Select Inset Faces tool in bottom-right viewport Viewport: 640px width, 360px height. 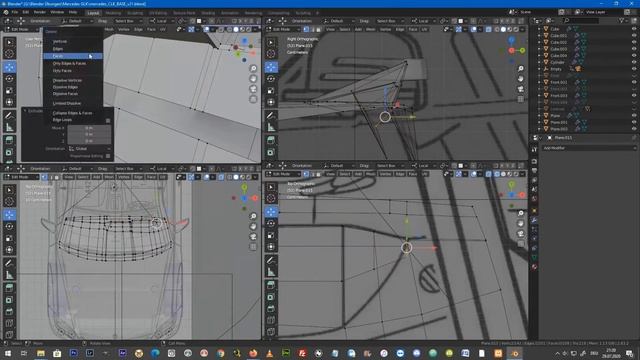click(271, 297)
